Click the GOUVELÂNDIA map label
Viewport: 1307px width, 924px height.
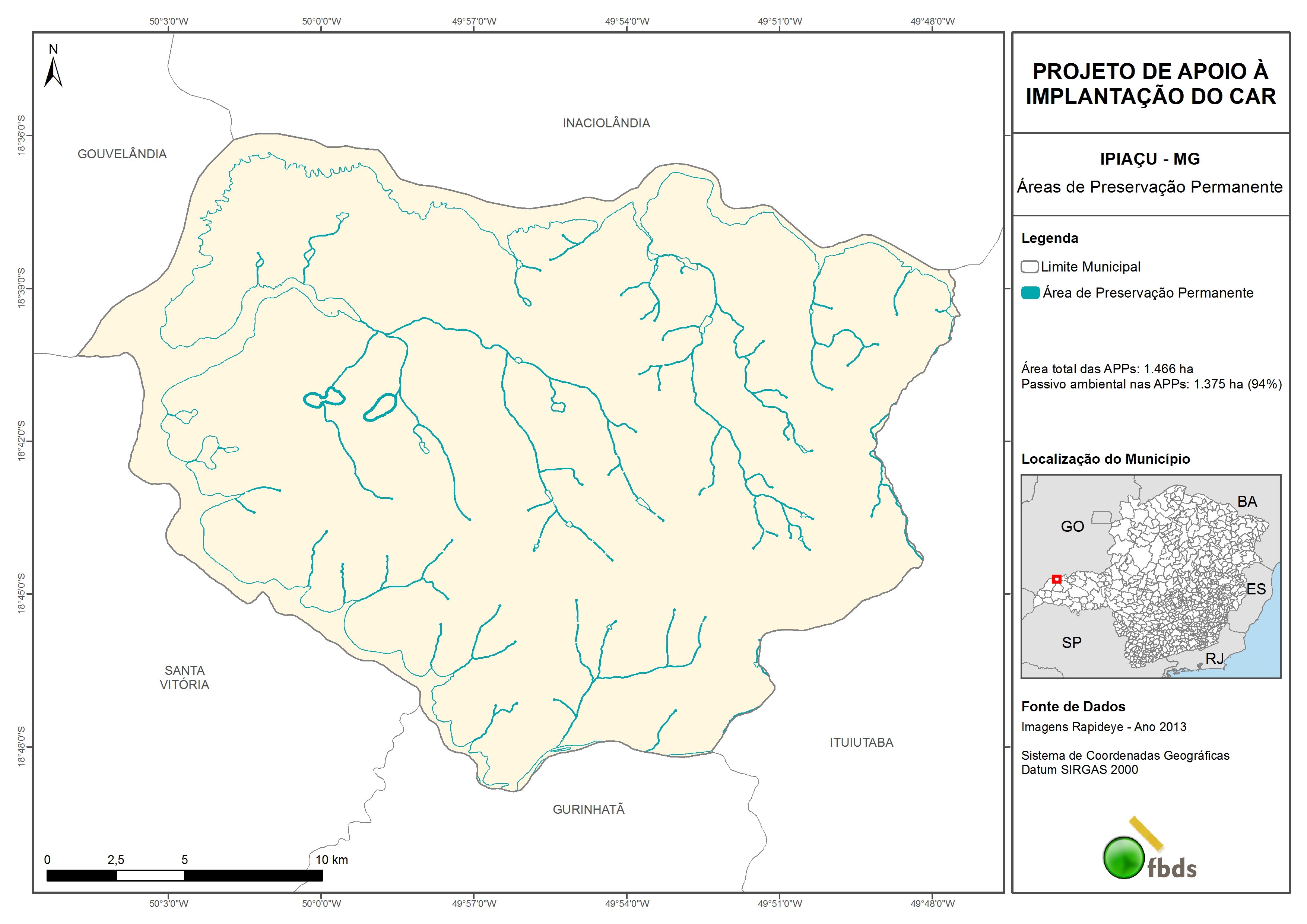tap(122, 154)
